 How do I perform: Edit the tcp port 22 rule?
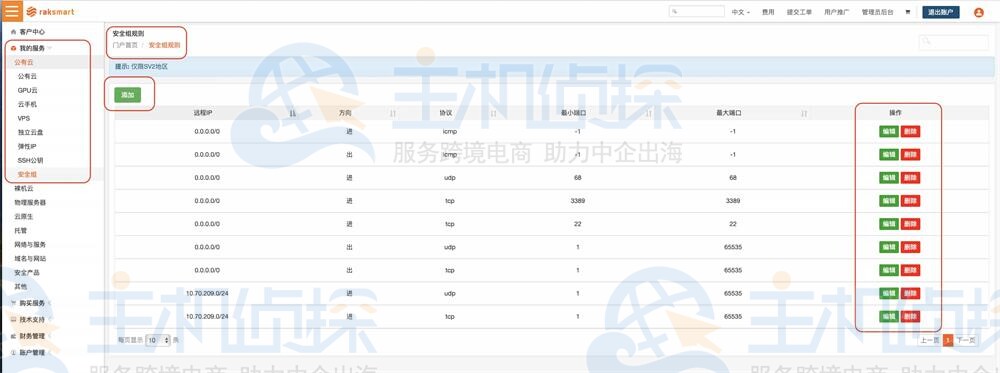(888, 224)
